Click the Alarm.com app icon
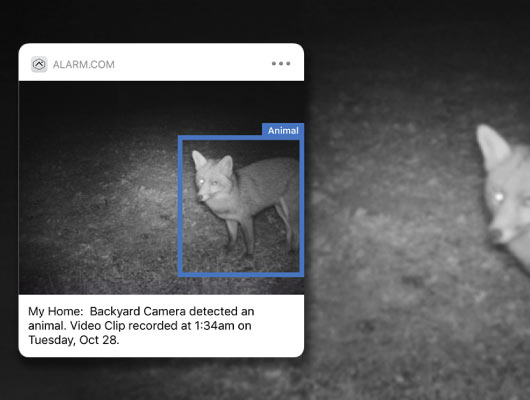530x400 pixels. pyautogui.click(x=39, y=64)
